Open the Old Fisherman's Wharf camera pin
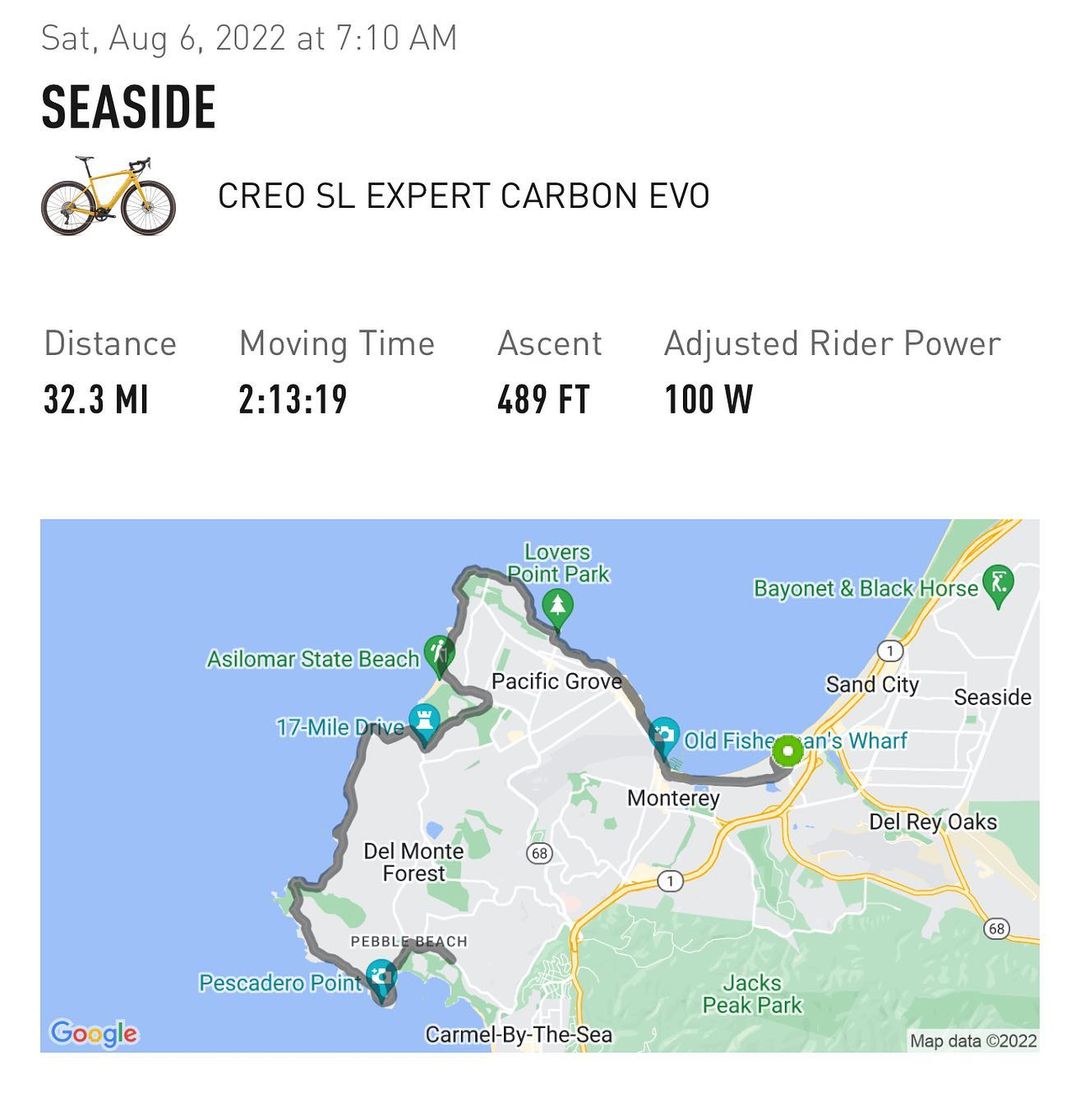The image size is (1080, 1093). point(663,737)
